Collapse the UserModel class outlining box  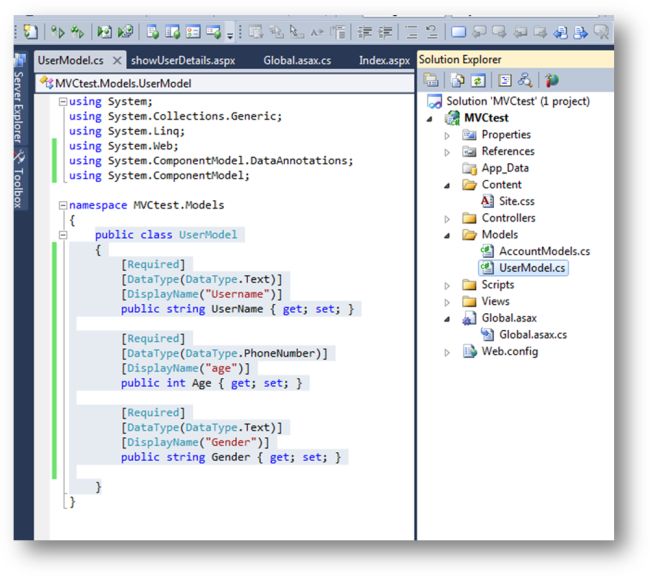point(63,235)
